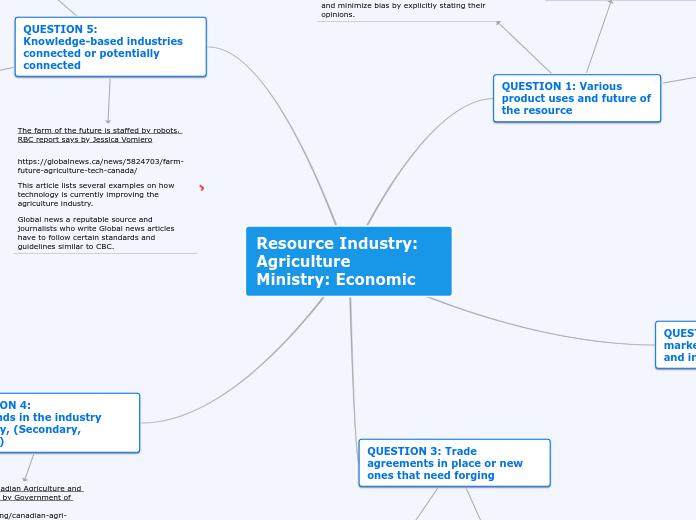Open the Canadian Agriculture link under Question 4
Viewport: 696px width, 520px height.
(x=41, y=493)
